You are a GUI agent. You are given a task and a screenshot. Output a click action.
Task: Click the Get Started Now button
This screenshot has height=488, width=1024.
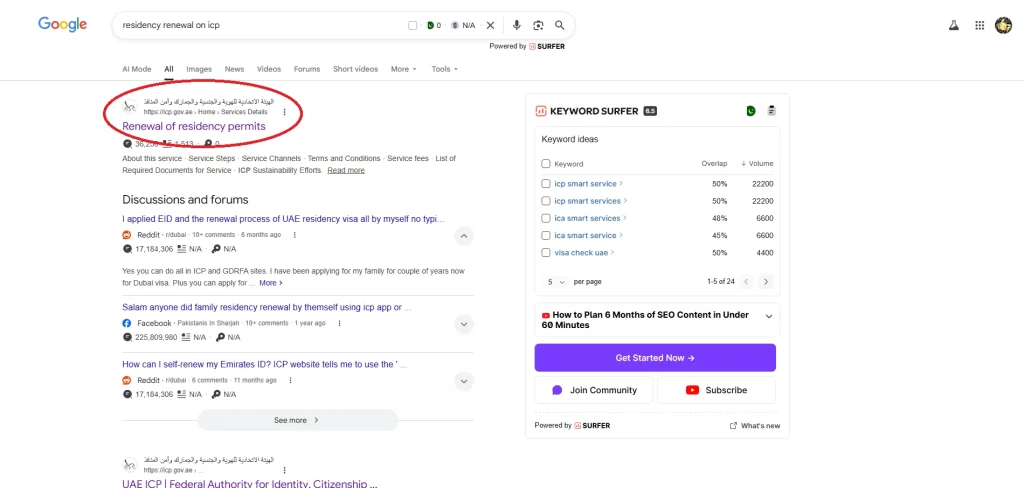[x=655, y=358]
